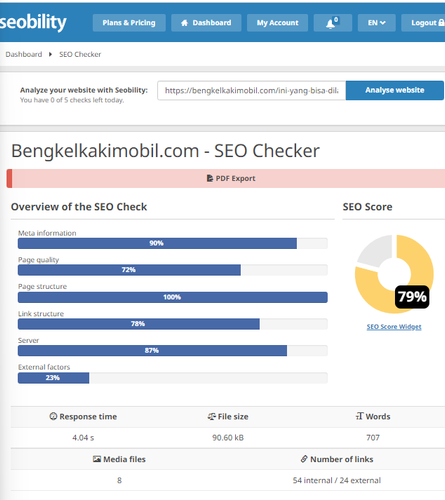This screenshot has height=500, width=445.
Task: Click the Number of links chain icon
Action: pos(304,459)
